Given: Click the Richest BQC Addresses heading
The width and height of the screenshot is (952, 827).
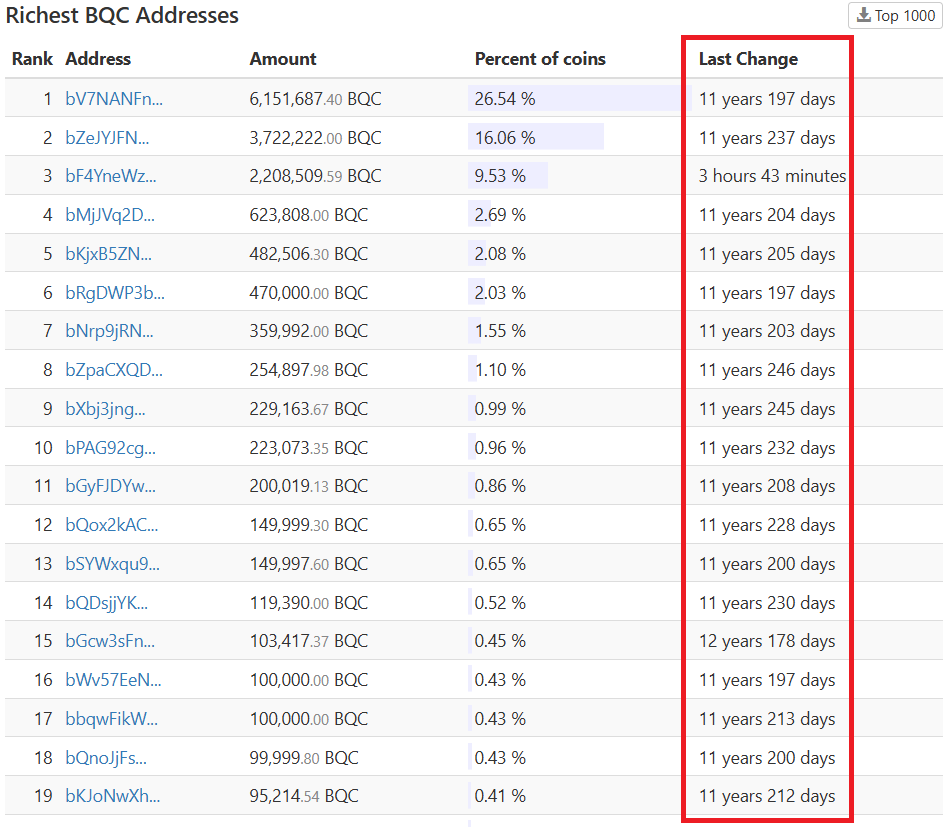Looking at the screenshot, I should (x=122, y=15).
